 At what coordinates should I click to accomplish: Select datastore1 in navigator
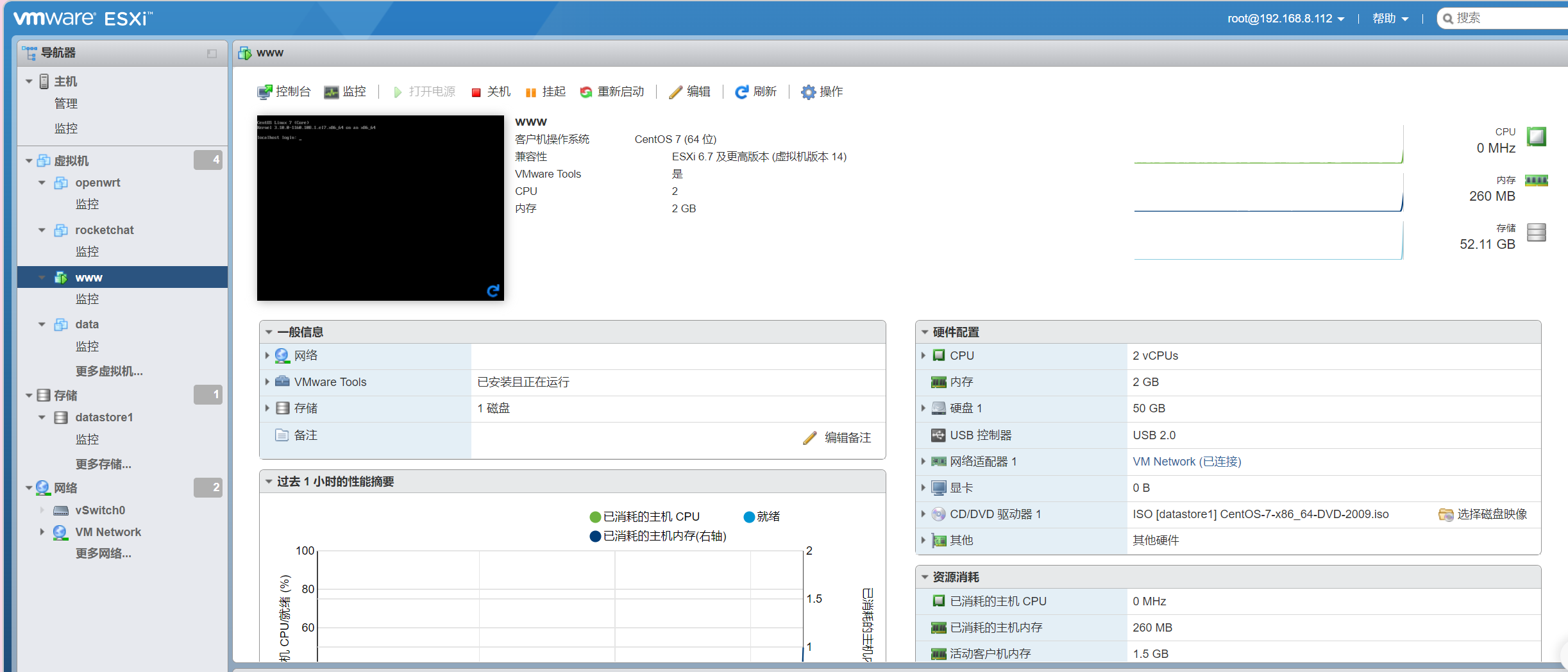coord(104,417)
